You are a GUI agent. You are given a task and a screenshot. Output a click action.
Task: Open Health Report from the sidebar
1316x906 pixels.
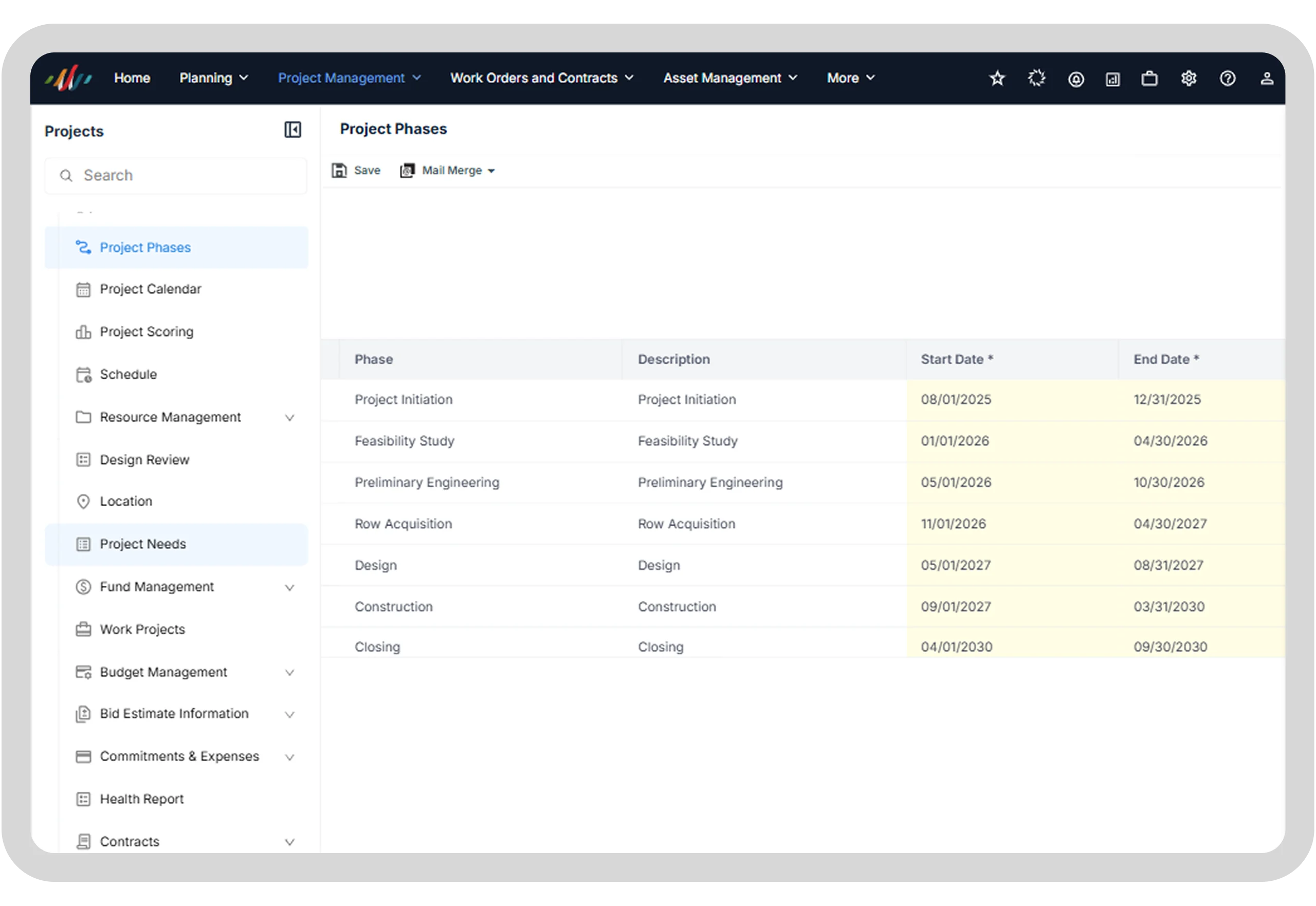click(176, 799)
